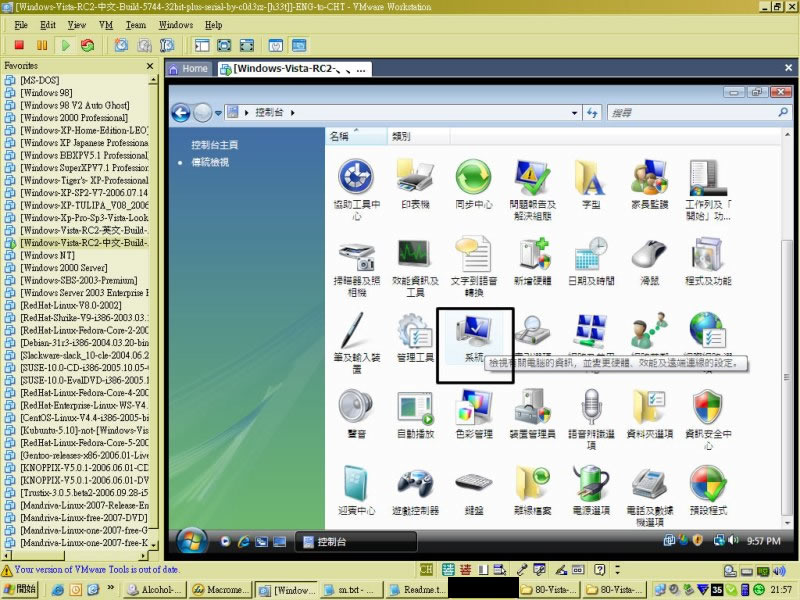
Task: Open the 字型 fonts icon
Action: tap(591, 184)
